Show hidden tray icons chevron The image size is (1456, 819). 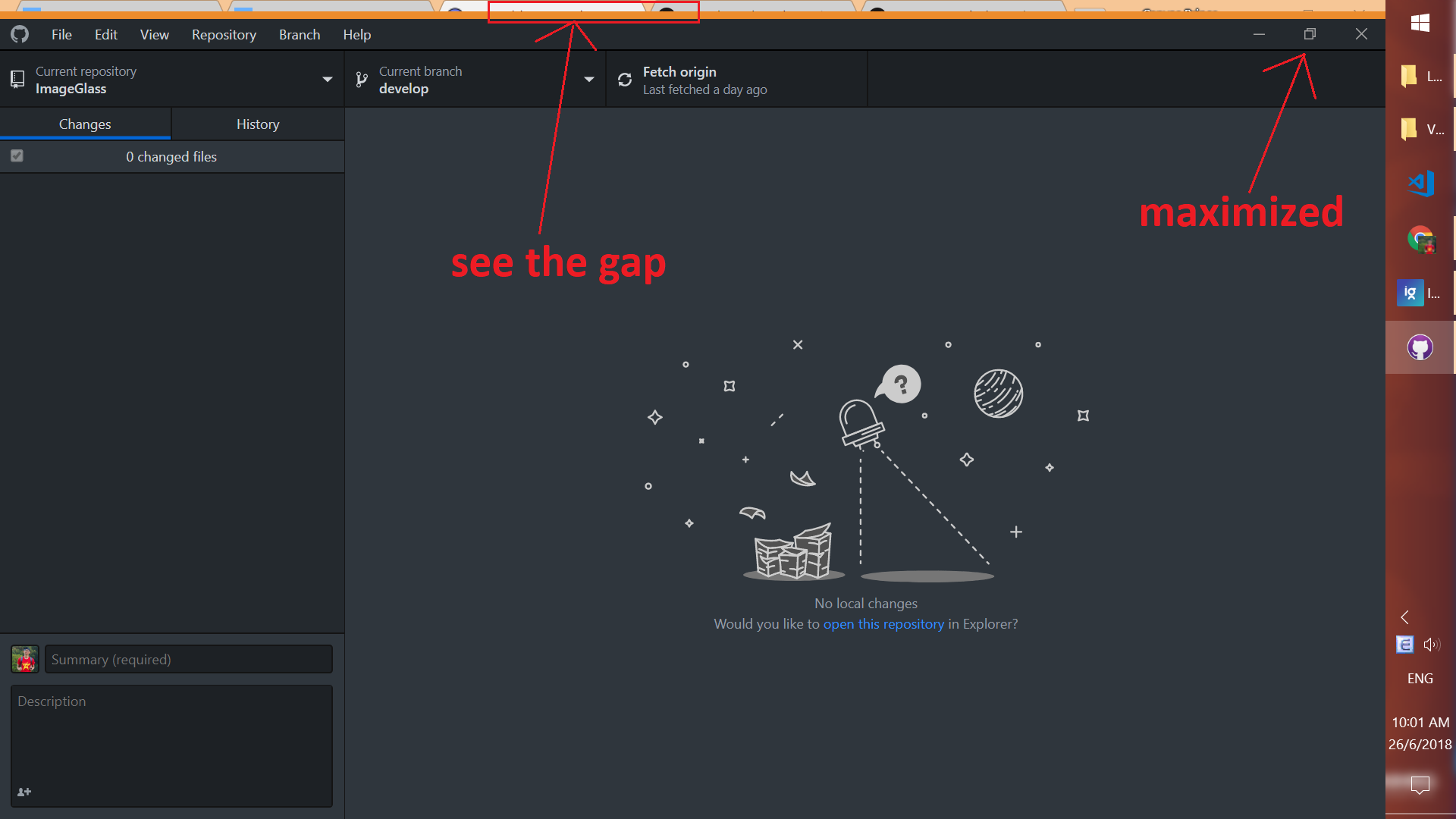1404,617
